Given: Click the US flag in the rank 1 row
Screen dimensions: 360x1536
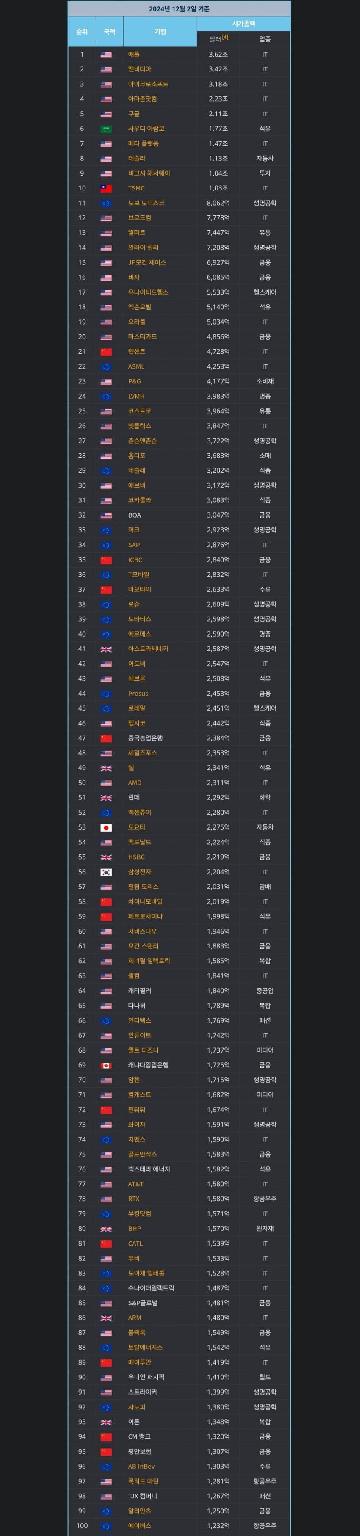Looking at the screenshot, I should pyautogui.click(x=105, y=54).
